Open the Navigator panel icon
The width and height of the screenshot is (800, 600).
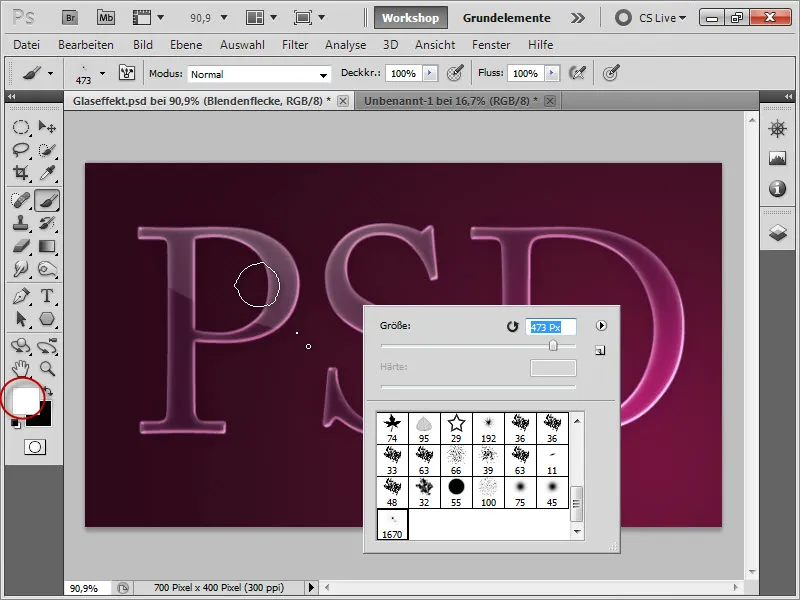777,129
